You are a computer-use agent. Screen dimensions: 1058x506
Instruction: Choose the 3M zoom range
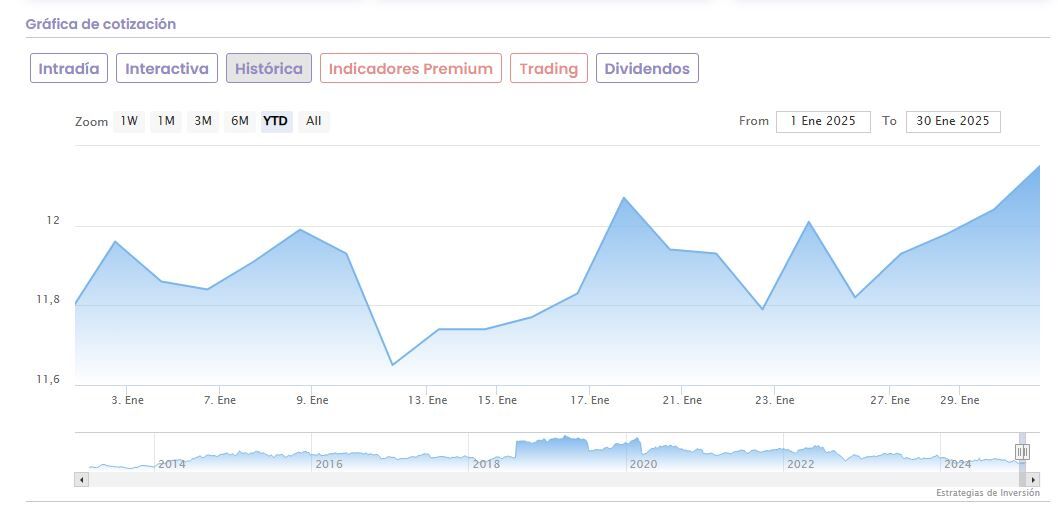[x=203, y=121]
